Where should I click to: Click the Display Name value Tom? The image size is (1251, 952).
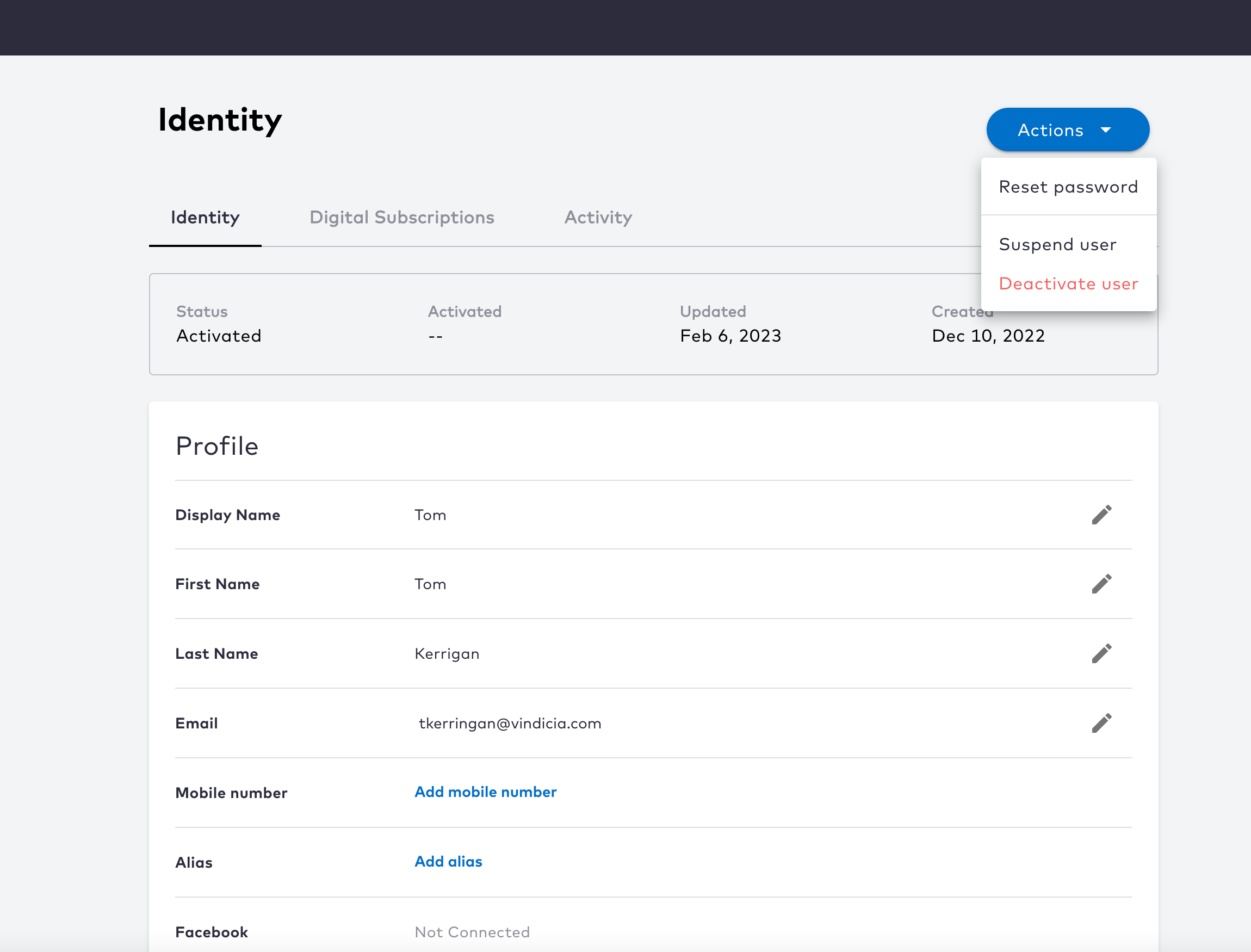[431, 515]
